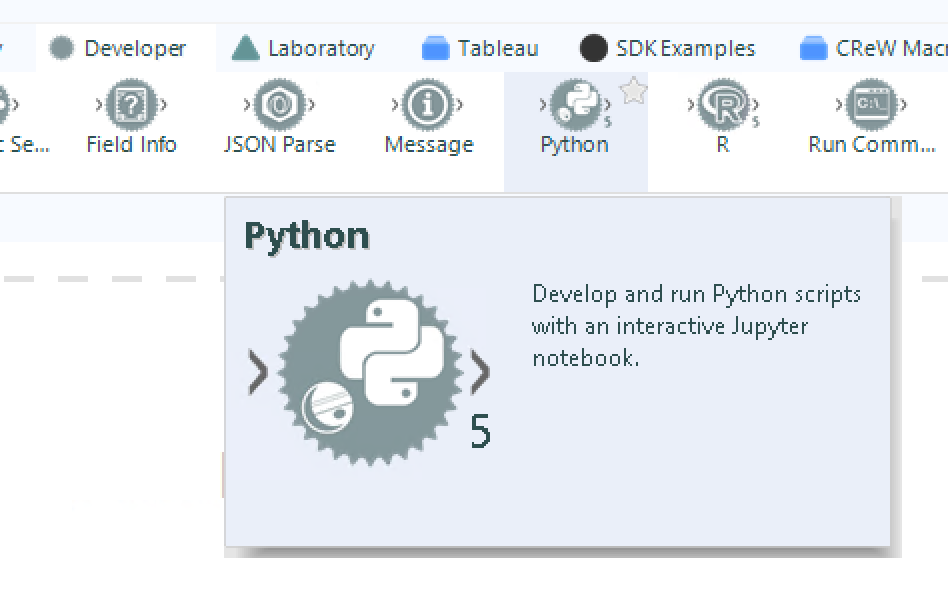Screen dimensions: 948x590
Task: Select the SDK Examples category
Action: 670,46
